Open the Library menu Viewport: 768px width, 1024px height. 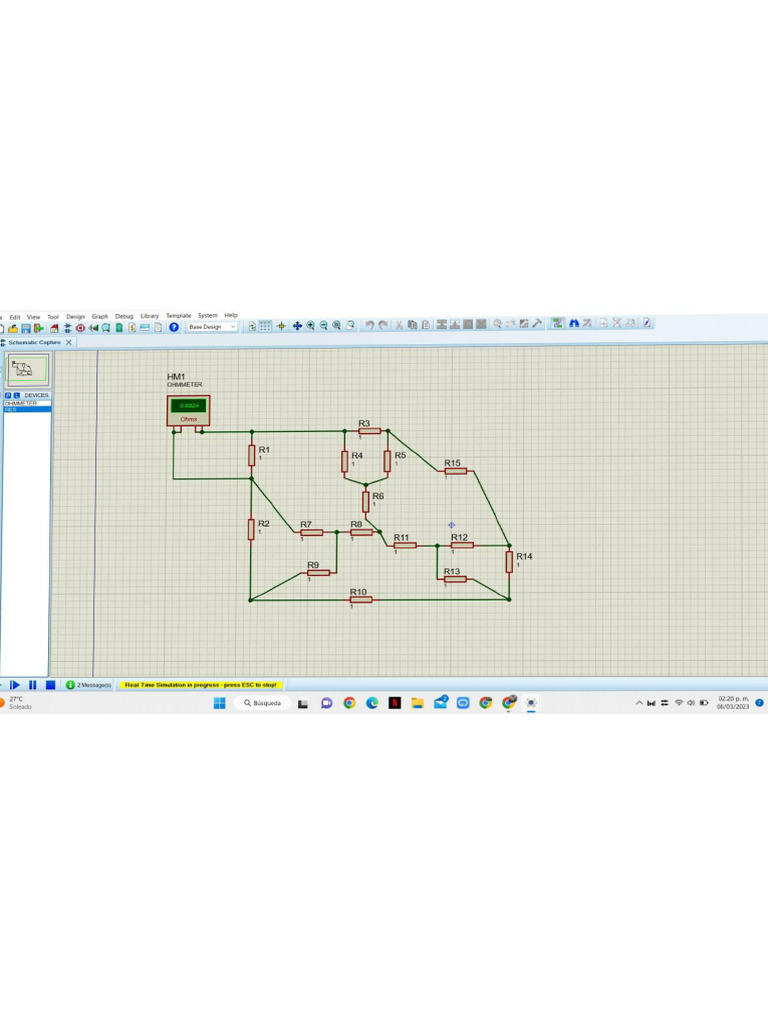(149, 316)
